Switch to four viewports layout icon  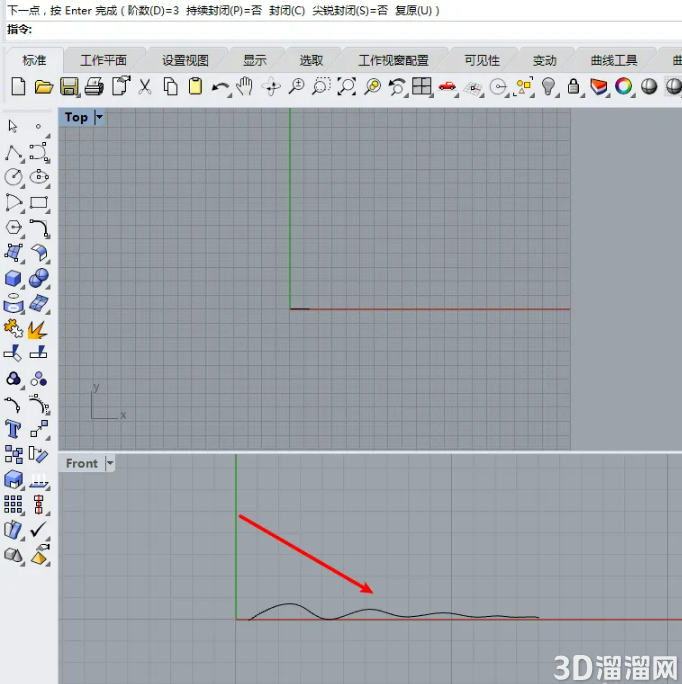coord(422,86)
